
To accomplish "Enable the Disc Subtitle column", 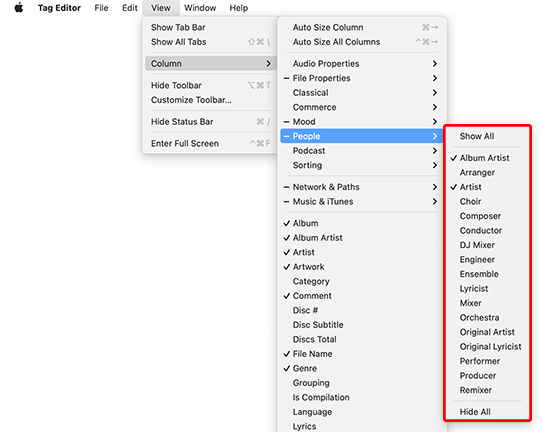I will pyautogui.click(x=362, y=325).
